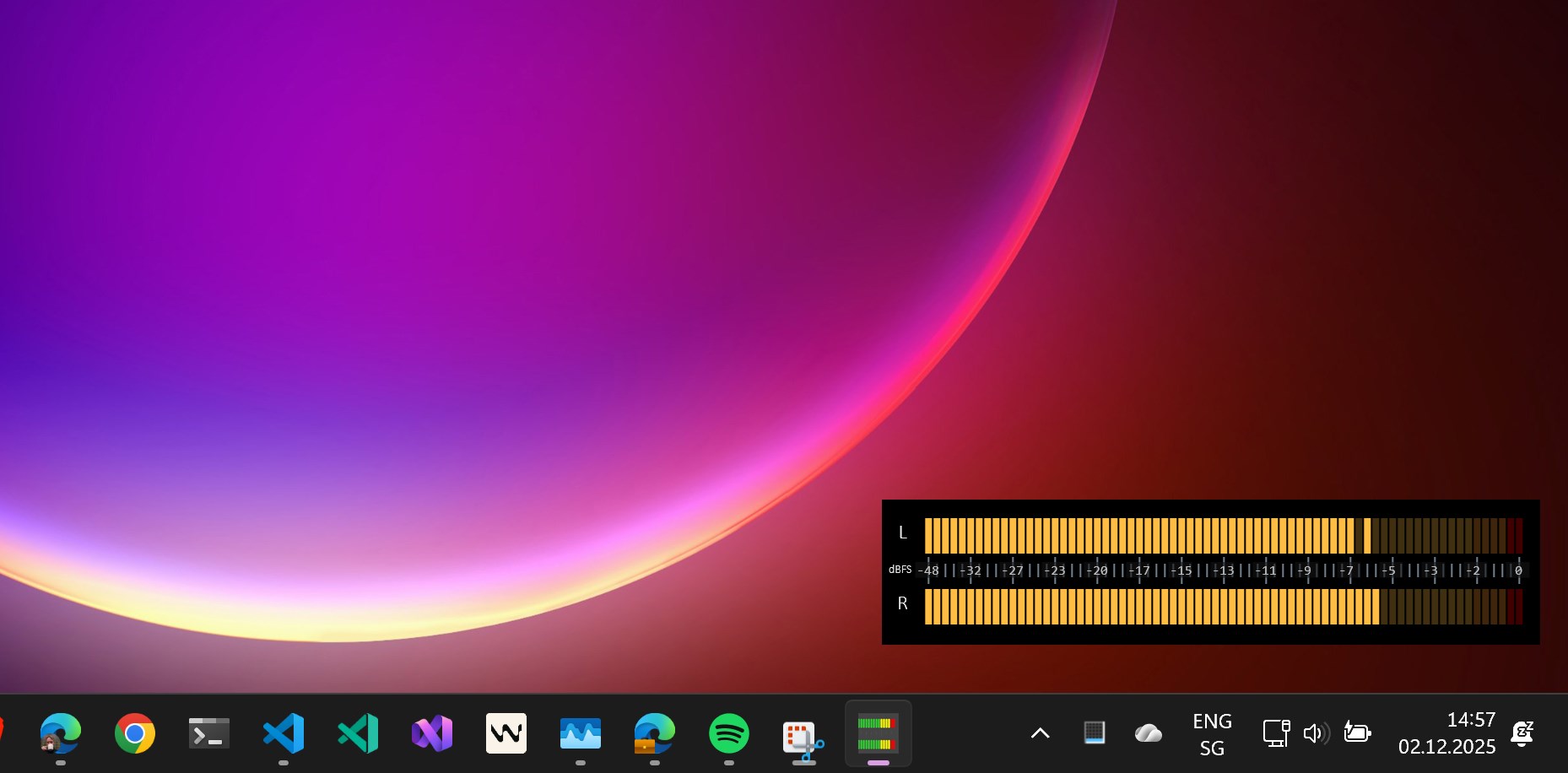Expand hidden system tray icons
This screenshot has height=773, width=1568.
(1040, 732)
